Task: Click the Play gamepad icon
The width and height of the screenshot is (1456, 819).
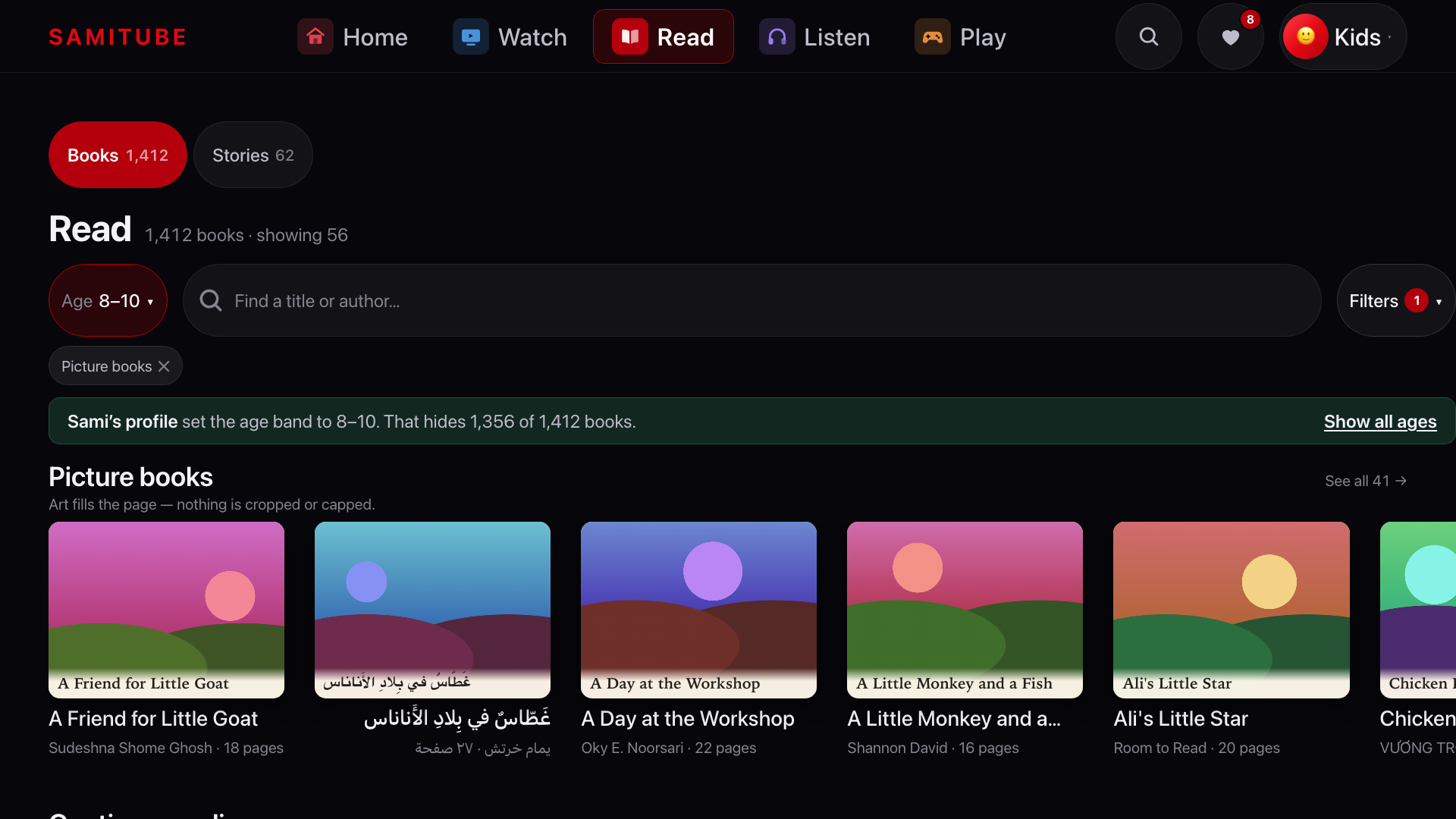Action: pyautogui.click(x=933, y=36)
